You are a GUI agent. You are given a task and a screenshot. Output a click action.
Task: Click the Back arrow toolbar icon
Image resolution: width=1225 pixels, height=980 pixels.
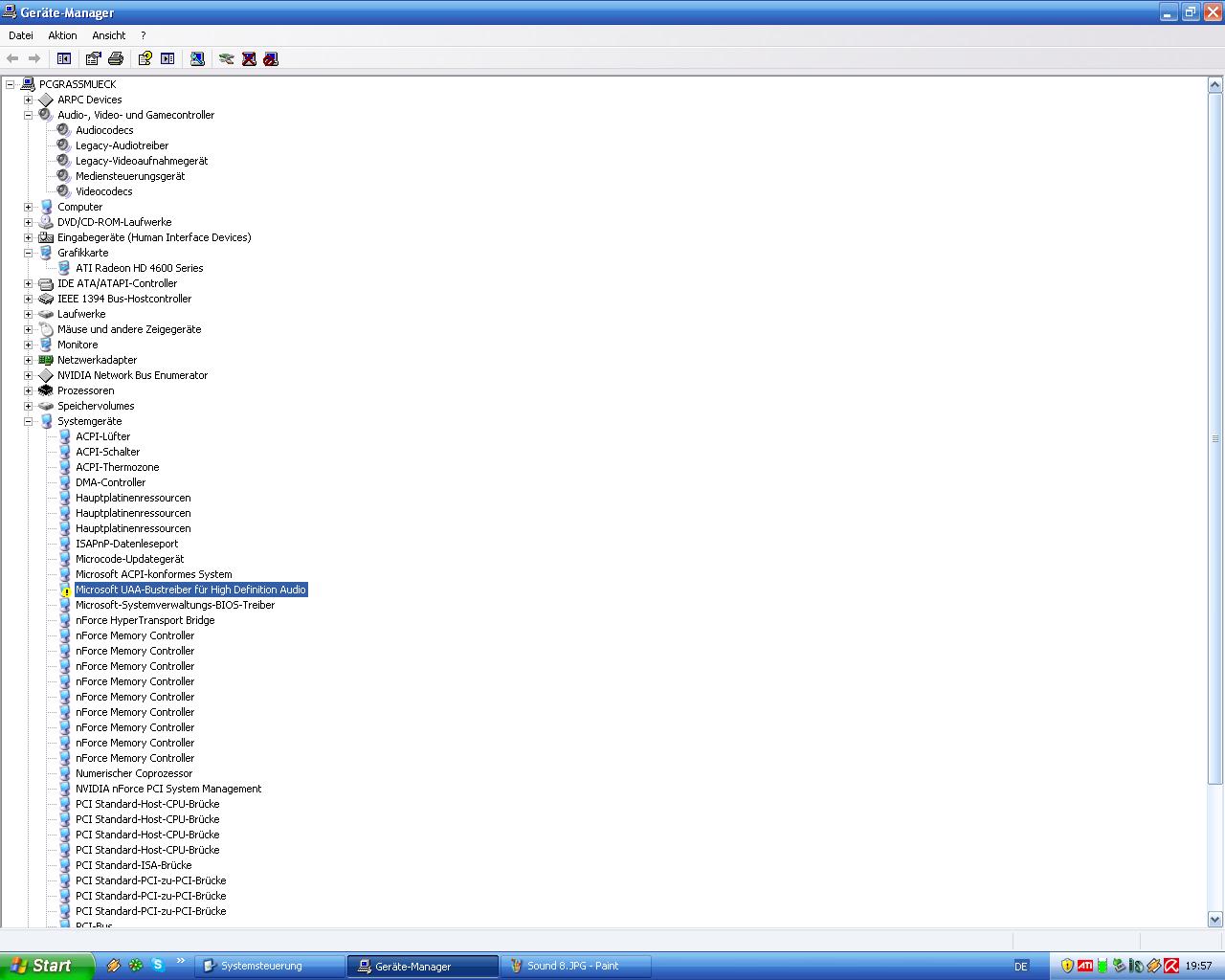point(12,58)
